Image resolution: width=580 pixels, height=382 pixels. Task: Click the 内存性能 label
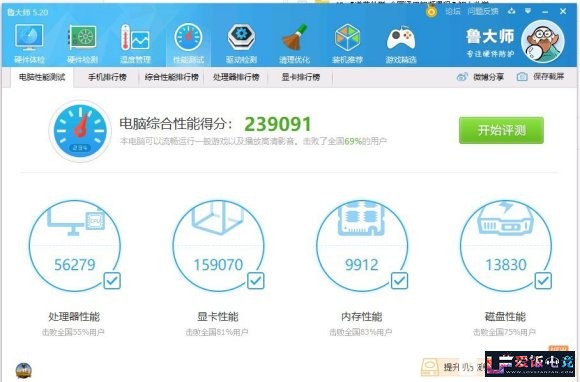pyautogui.click(x=361, y=317)
